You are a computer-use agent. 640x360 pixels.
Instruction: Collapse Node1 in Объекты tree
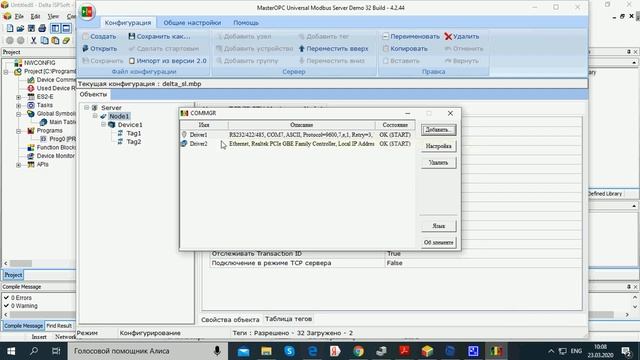pyautogui.click(x=95, y=116)
